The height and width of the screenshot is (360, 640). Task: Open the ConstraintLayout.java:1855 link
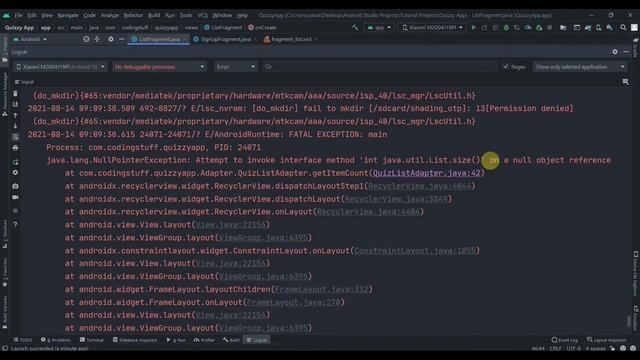(415, 251)
